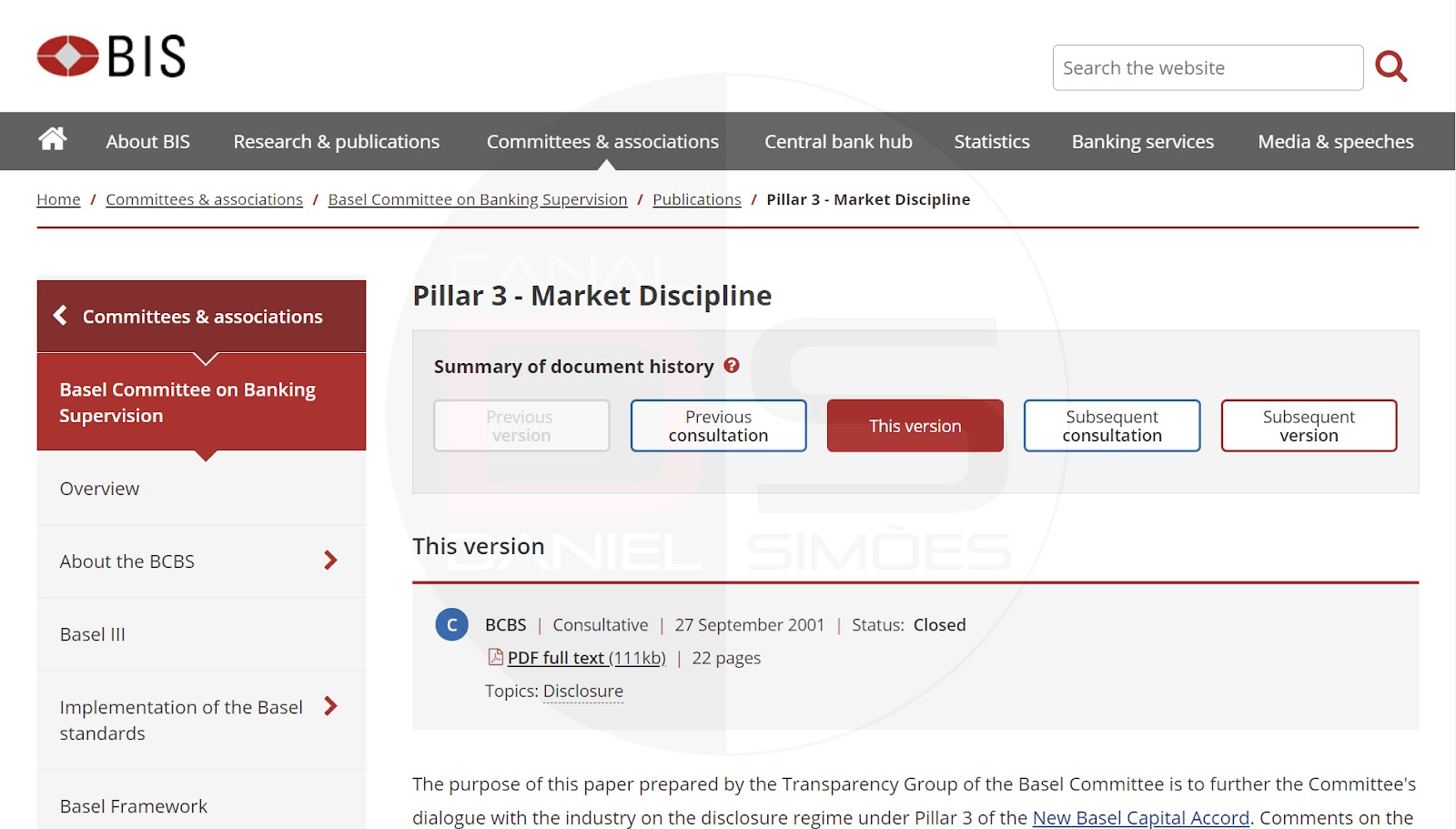Open Overview in the sidebar
The height and width of the screenshot is (829, 1456).
pos(201,489)
